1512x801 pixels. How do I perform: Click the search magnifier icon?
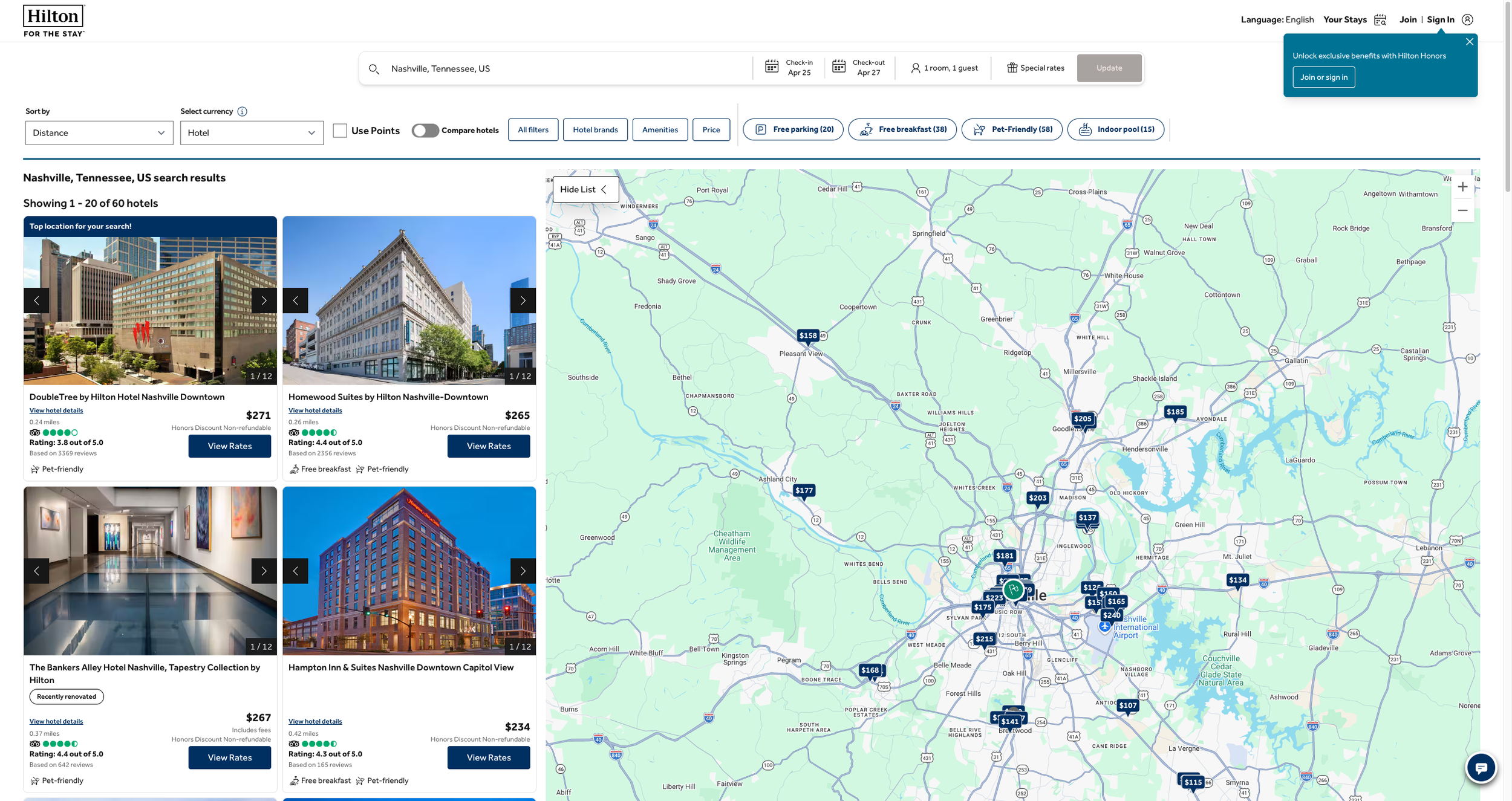point(374,69)
